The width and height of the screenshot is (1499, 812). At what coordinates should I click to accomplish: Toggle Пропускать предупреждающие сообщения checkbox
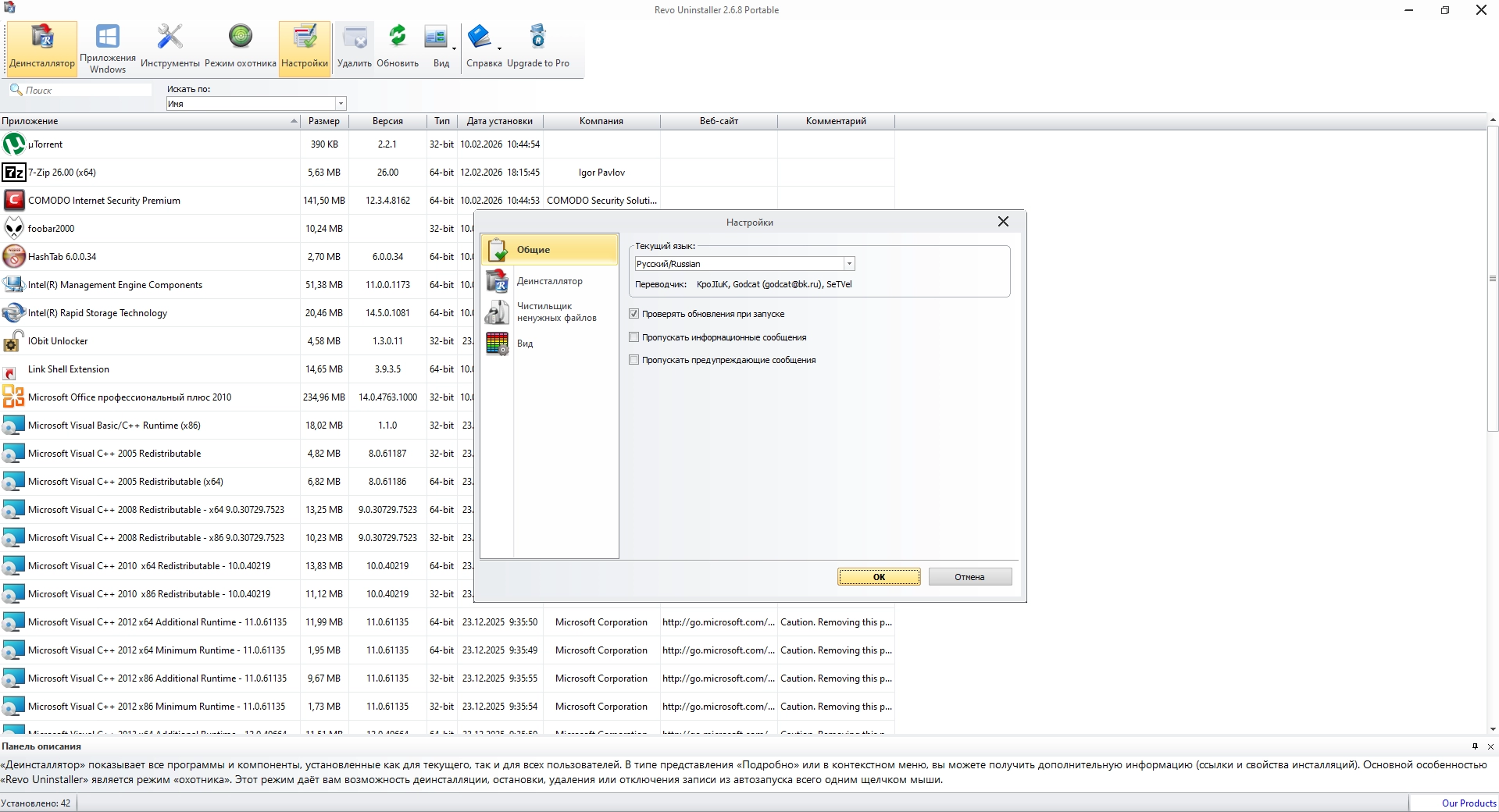point(634,360)
